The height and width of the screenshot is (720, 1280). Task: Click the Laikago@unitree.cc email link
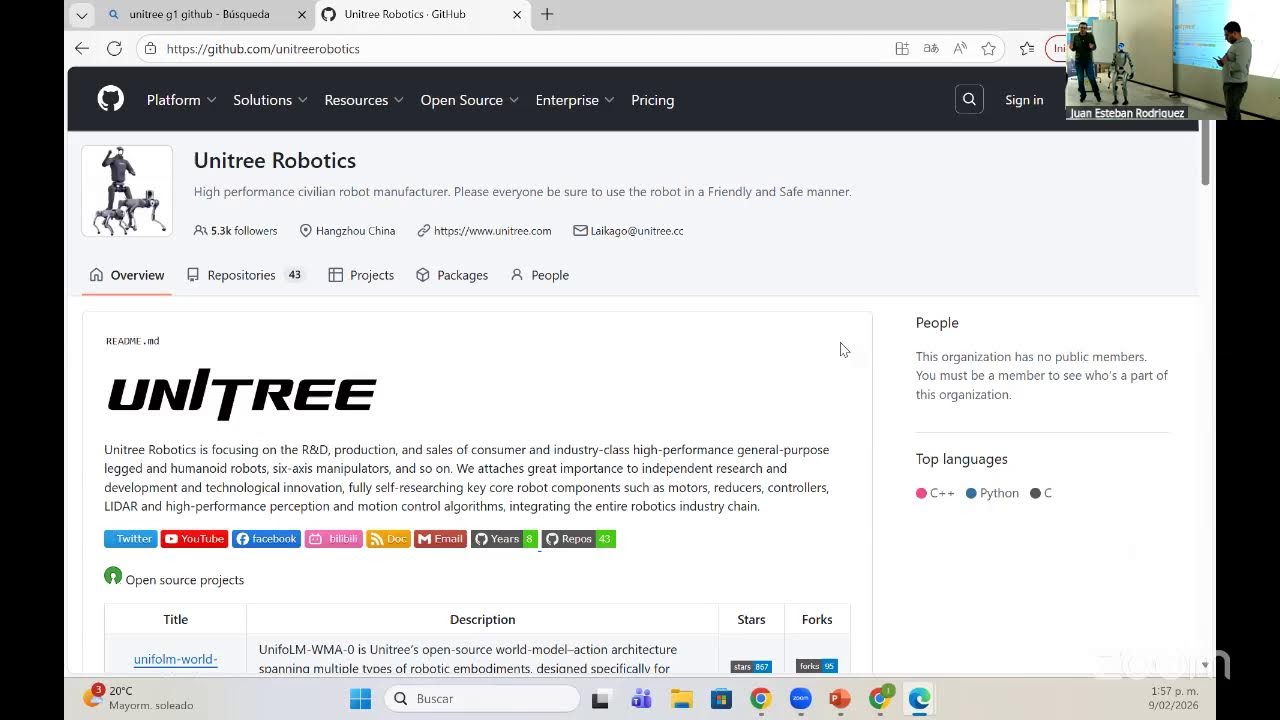(x=637, y=231)
